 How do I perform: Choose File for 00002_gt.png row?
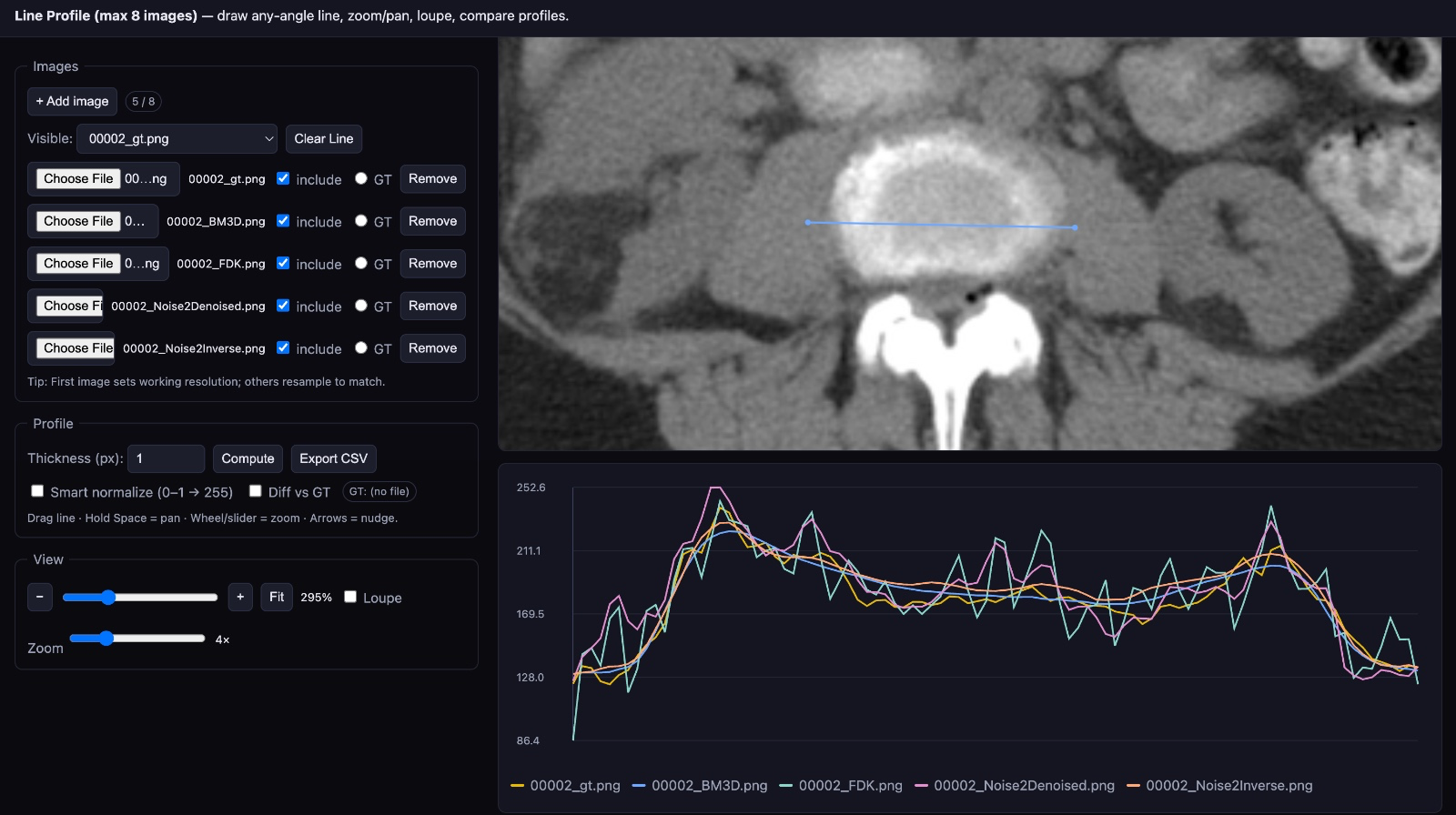(78, 178)
